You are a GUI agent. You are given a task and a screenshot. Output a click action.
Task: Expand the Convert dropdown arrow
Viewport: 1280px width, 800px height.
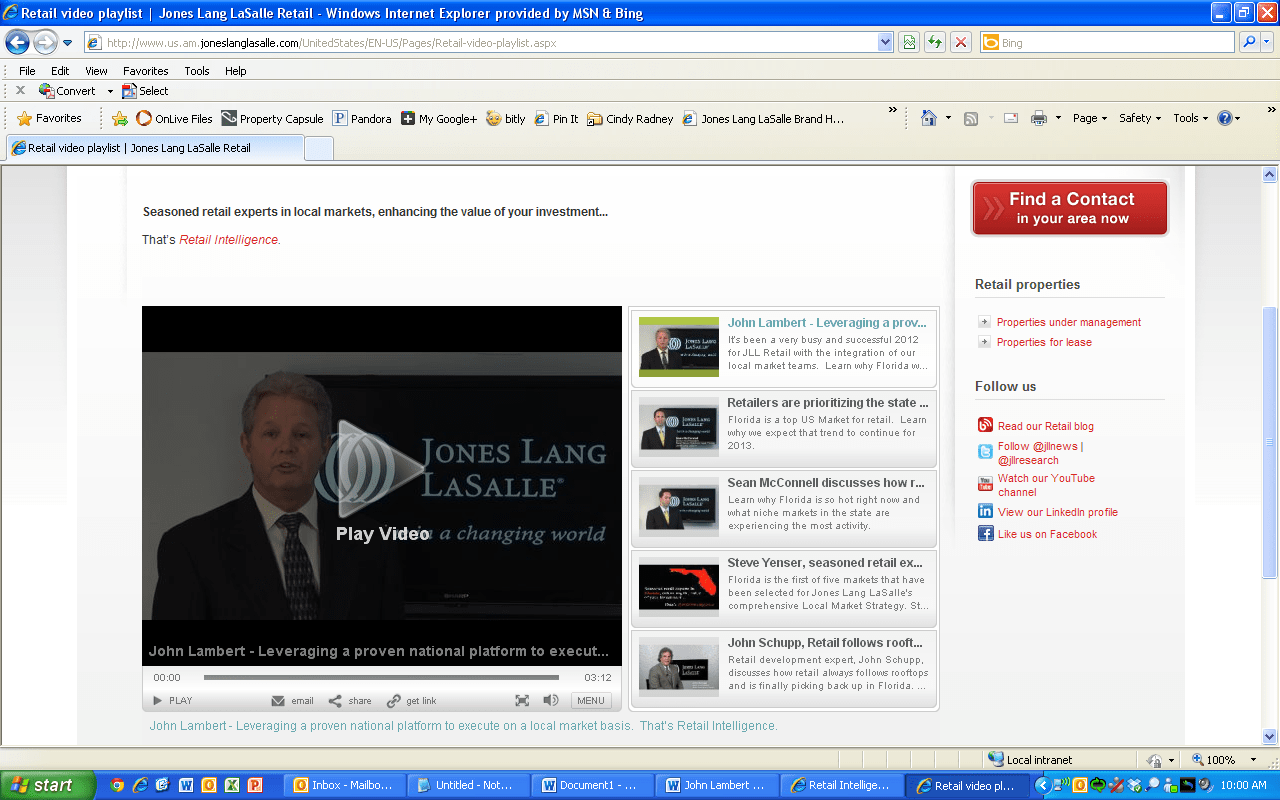[110, 92]
